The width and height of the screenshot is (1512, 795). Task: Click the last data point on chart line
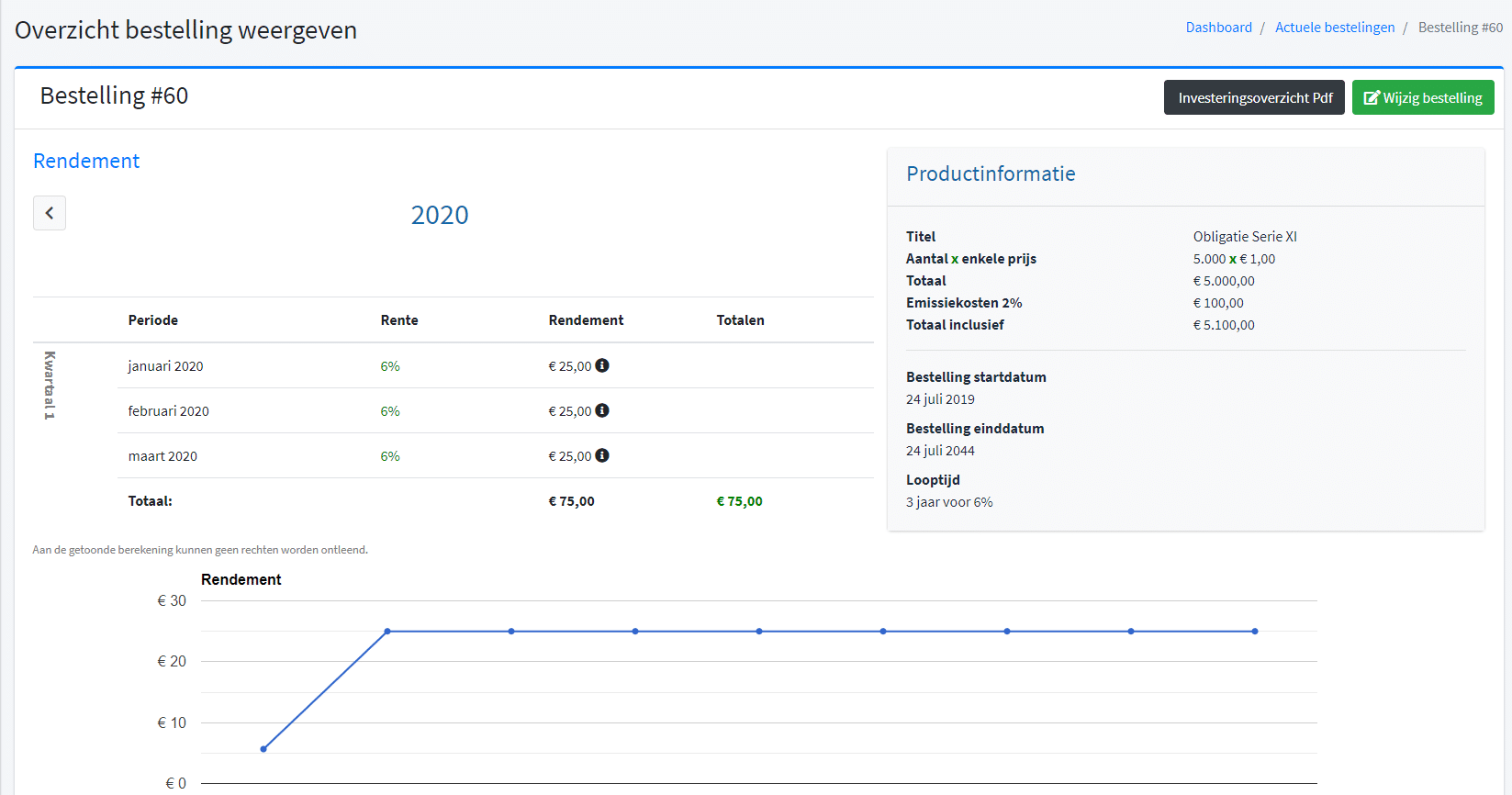[1255, 632]
